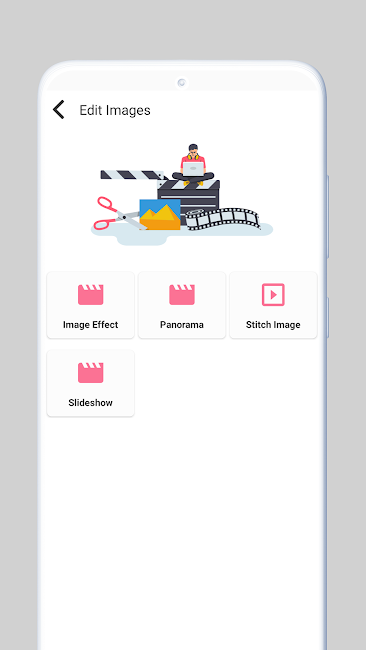Click the upper side button on the phone frame
This screenshot has height=650, width=366.
point(327,216)
